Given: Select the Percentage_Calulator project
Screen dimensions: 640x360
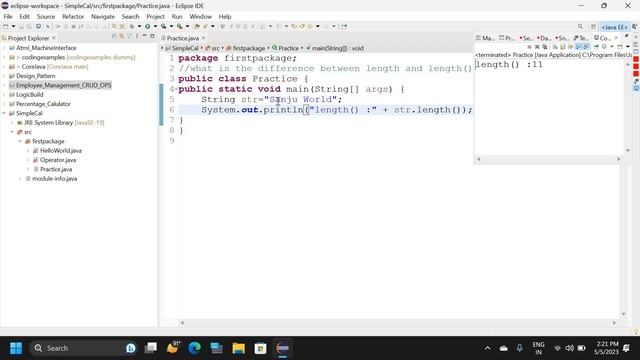Looking at the screenshot, I should click(43, 104).
